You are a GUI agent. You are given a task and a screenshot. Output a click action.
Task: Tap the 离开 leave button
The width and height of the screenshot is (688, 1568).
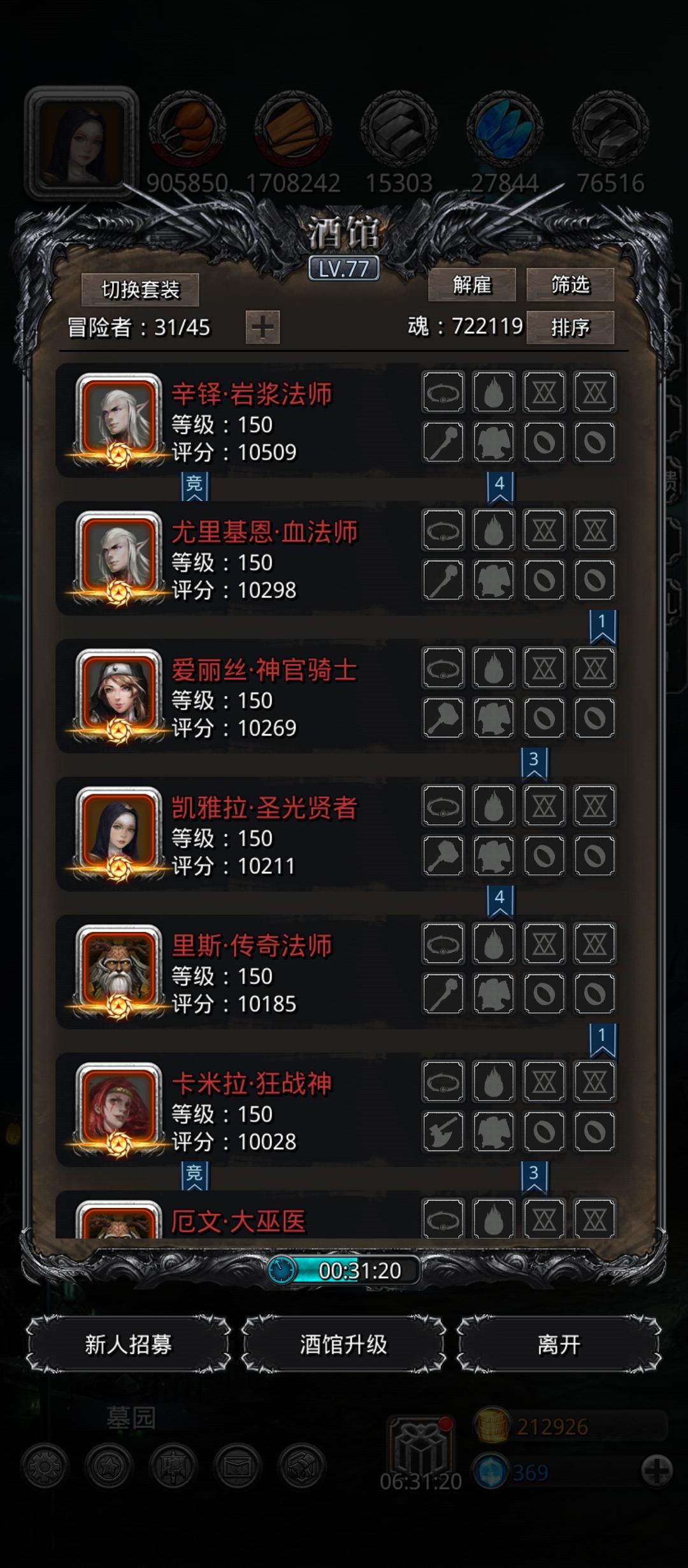pyautogui.click(x=559, y=1345)
